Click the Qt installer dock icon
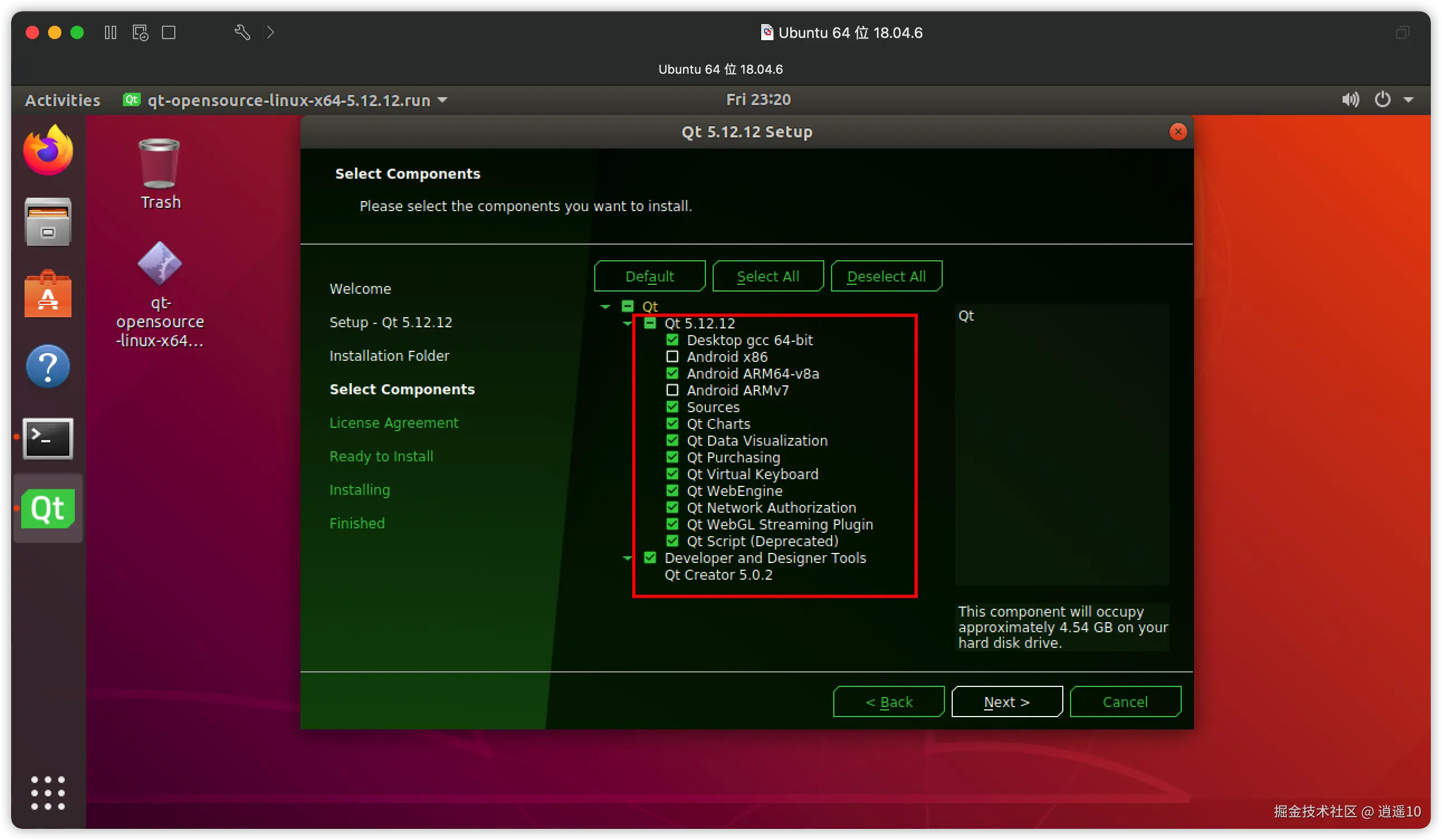The height and width of the screenshot is (840, 1442). 48,508
